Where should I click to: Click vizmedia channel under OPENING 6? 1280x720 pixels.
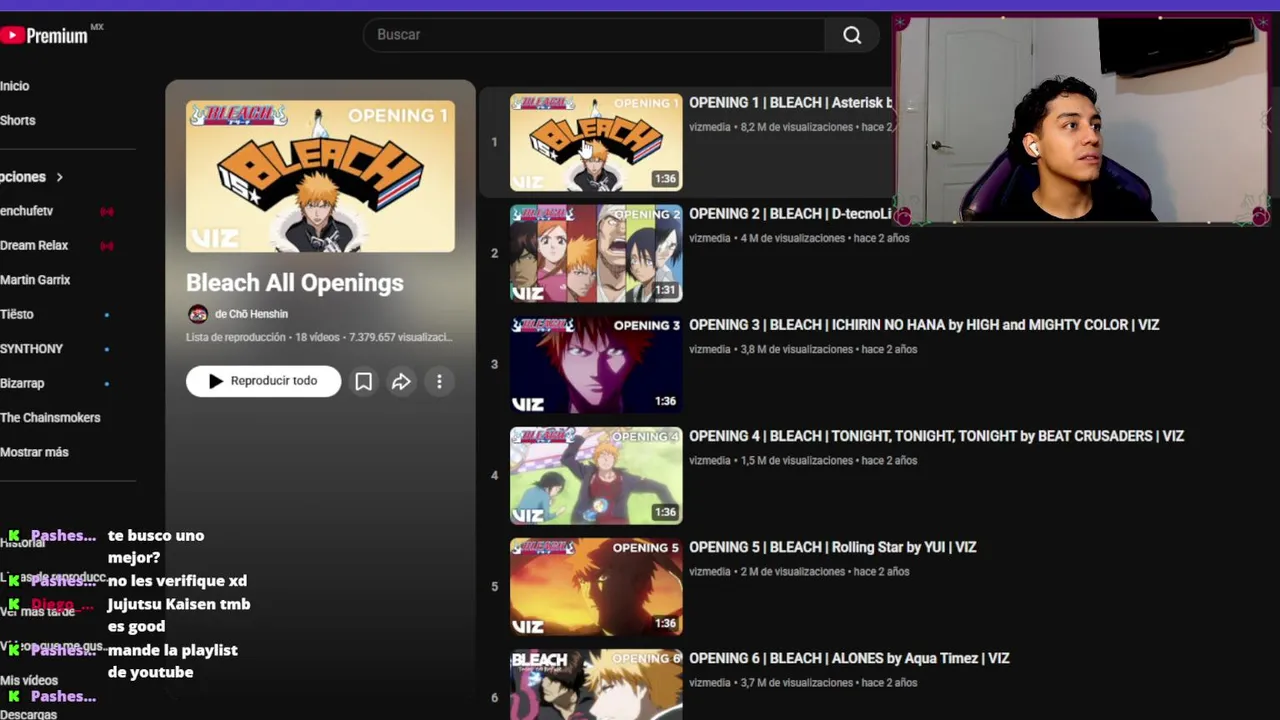pos(709,683)
